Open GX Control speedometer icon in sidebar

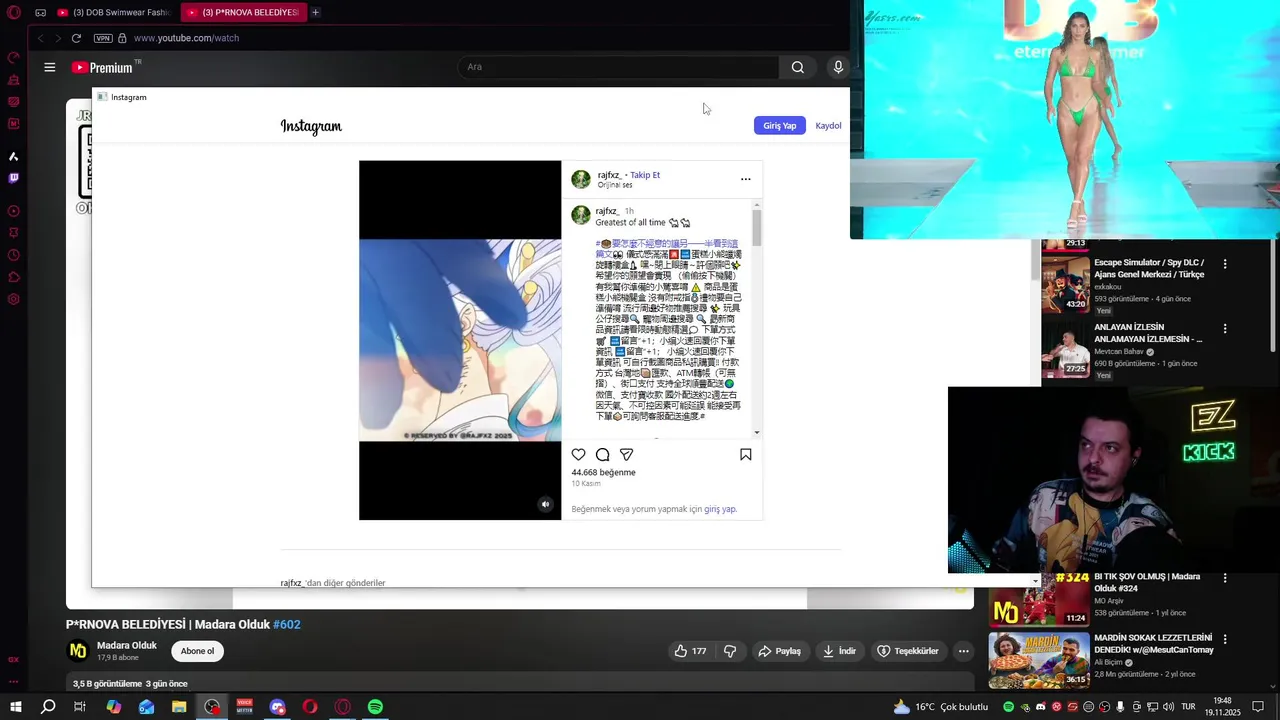(13, 57)
